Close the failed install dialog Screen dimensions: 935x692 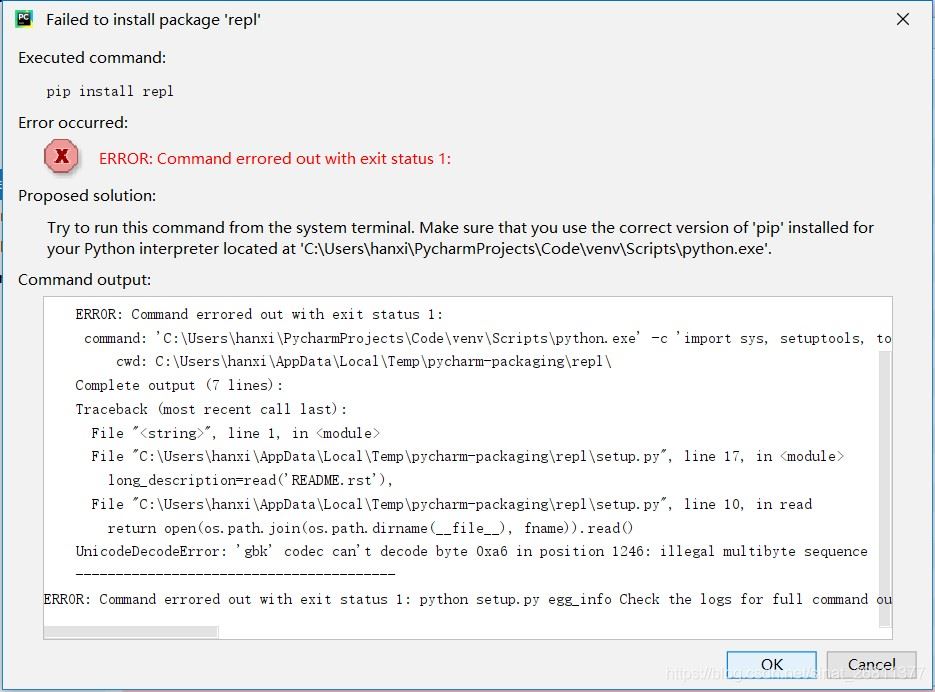tap(903, 19)
